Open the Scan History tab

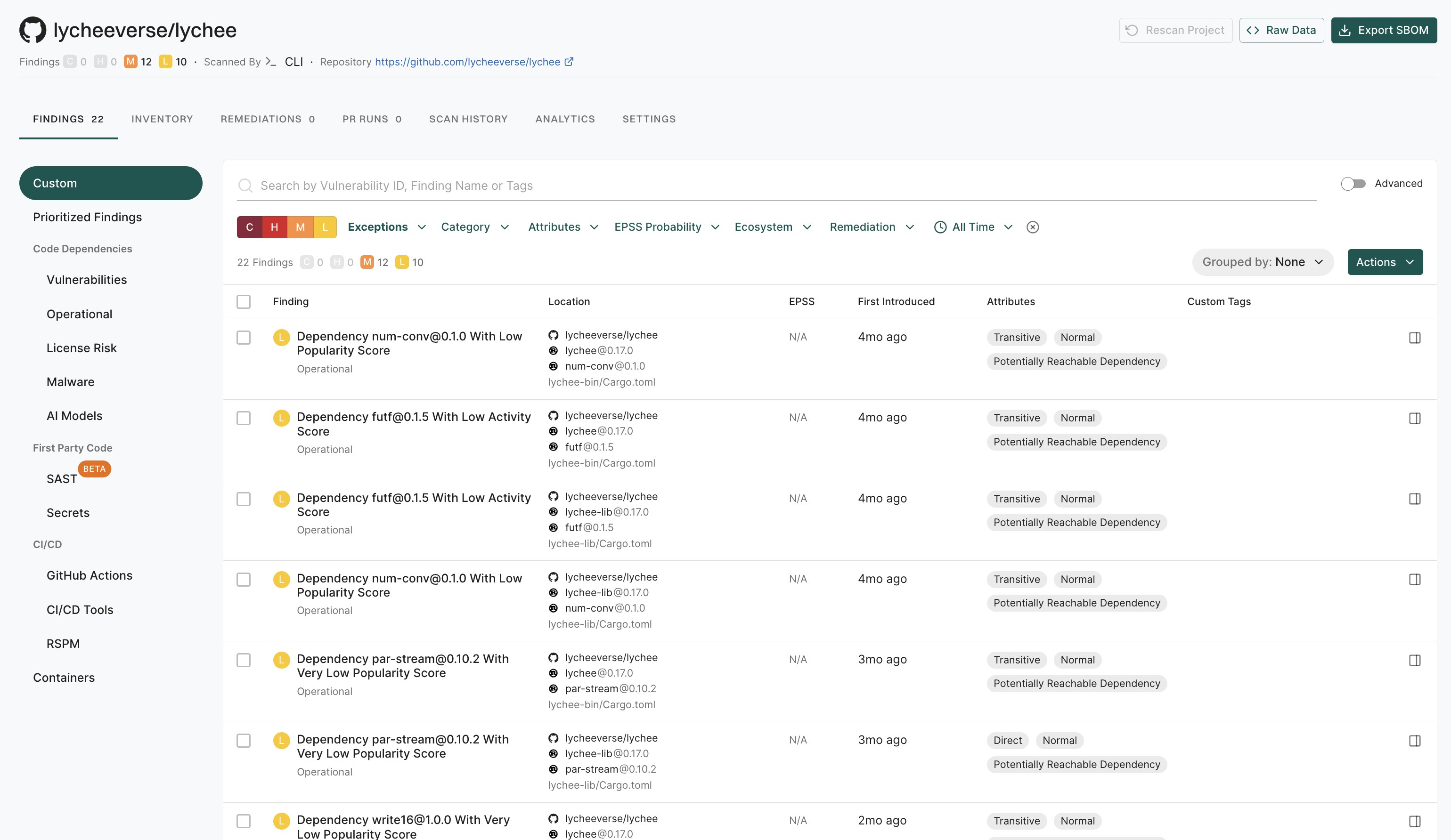(x=468, y=119)
